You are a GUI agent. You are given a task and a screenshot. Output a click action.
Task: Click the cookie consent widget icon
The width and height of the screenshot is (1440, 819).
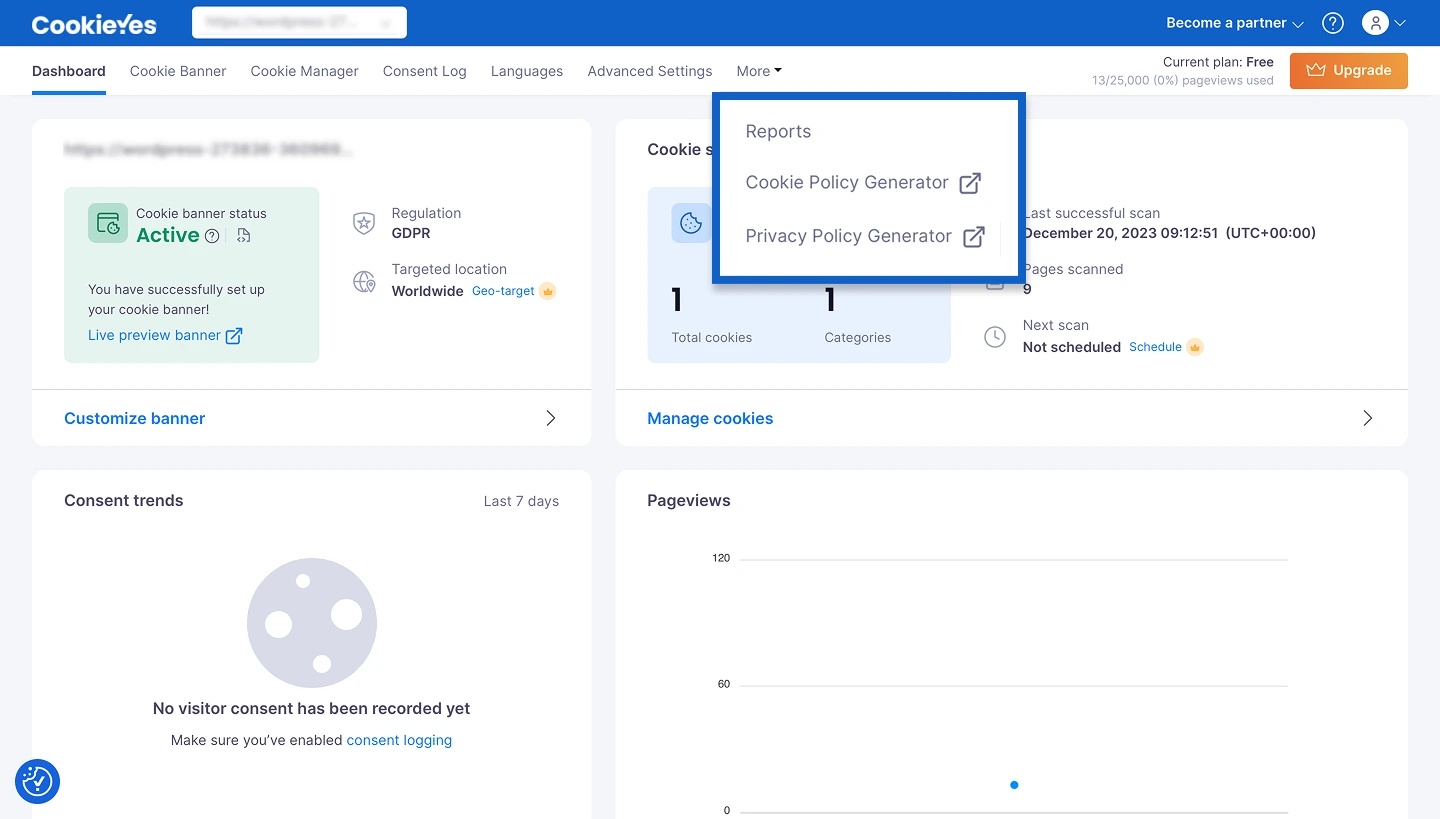click(38, 781)
